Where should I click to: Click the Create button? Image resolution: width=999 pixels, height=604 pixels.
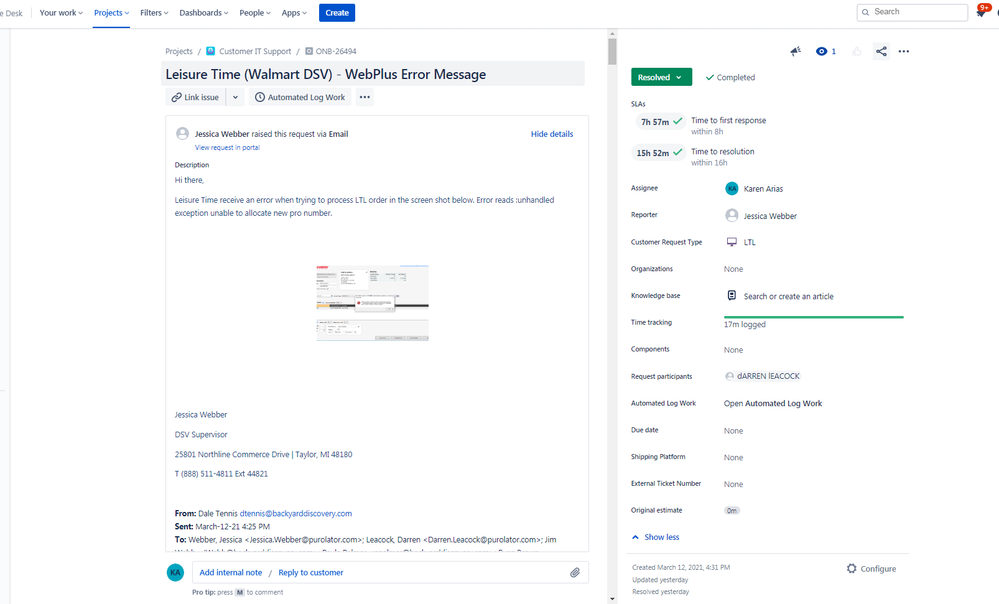coord(337,13)
